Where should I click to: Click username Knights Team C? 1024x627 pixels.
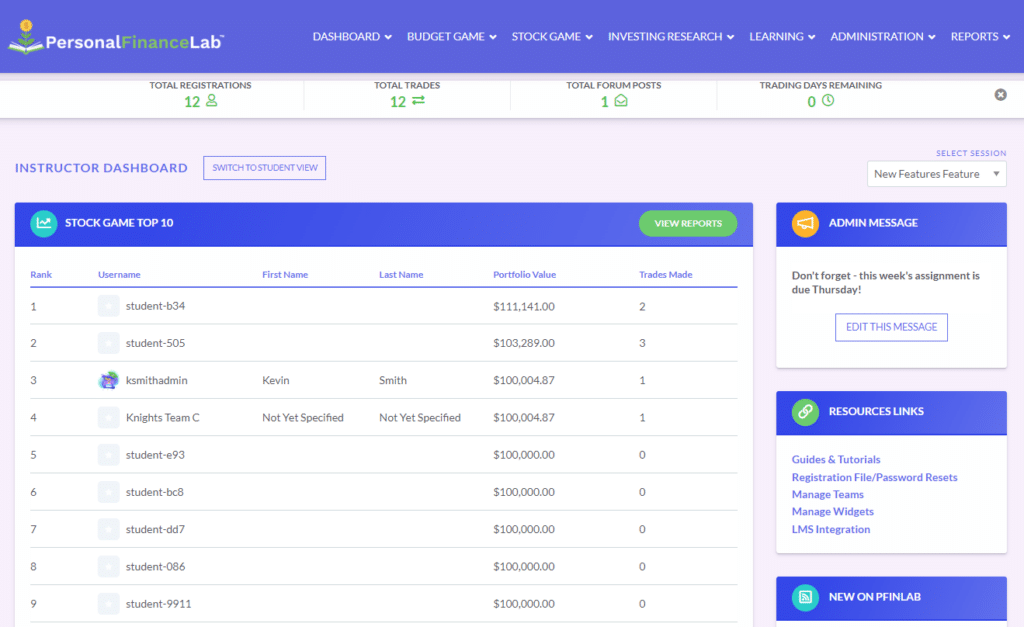(x=163, y=417)
